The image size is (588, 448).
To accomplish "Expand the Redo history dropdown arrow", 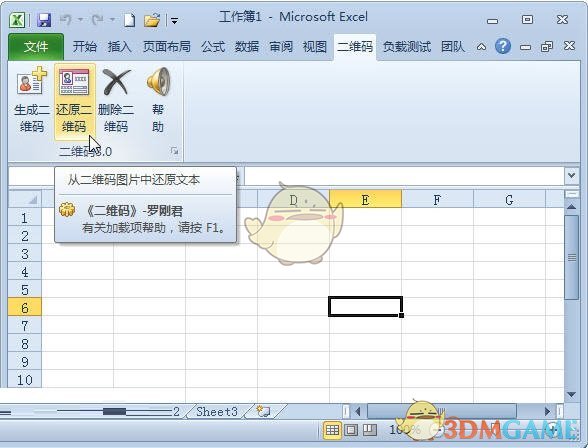I will (x=112, y=19).
